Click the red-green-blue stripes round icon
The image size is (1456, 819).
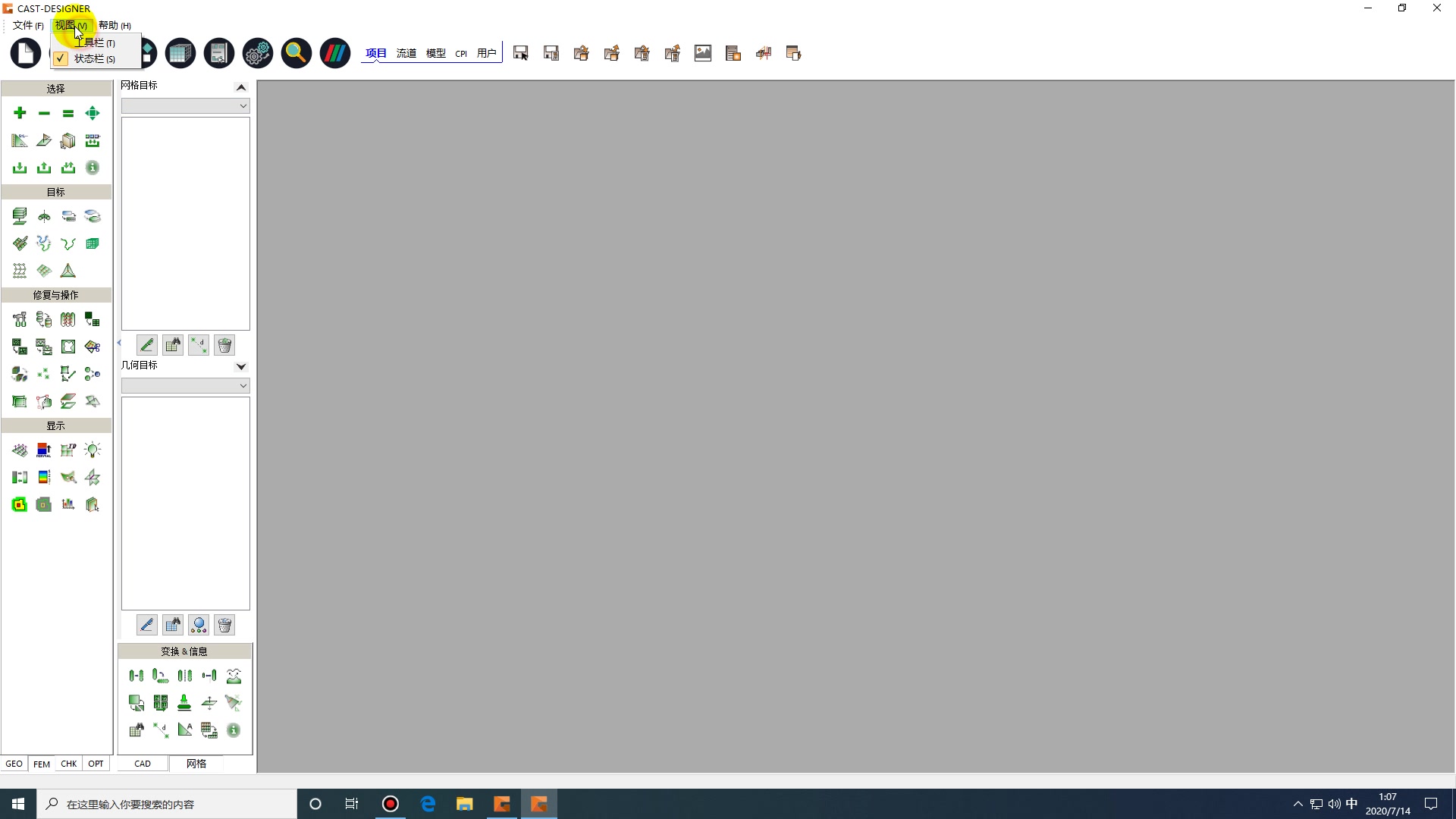(x=334, y=53)
